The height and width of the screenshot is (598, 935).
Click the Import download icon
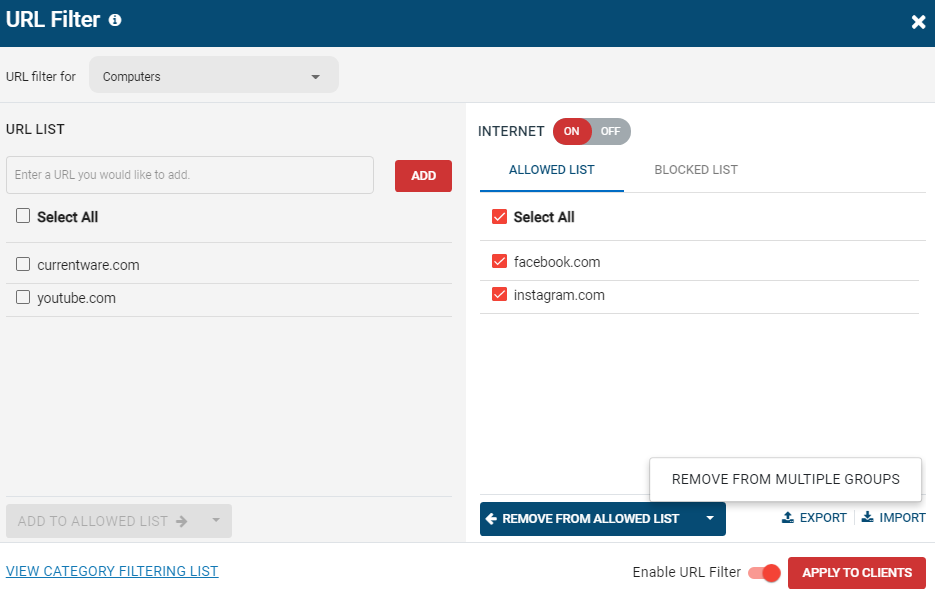[x=868, y=517]
